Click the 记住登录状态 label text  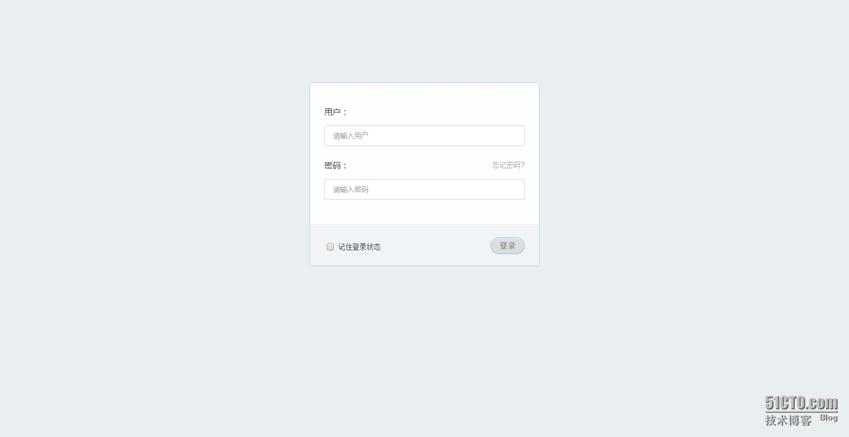click(360, 247)
